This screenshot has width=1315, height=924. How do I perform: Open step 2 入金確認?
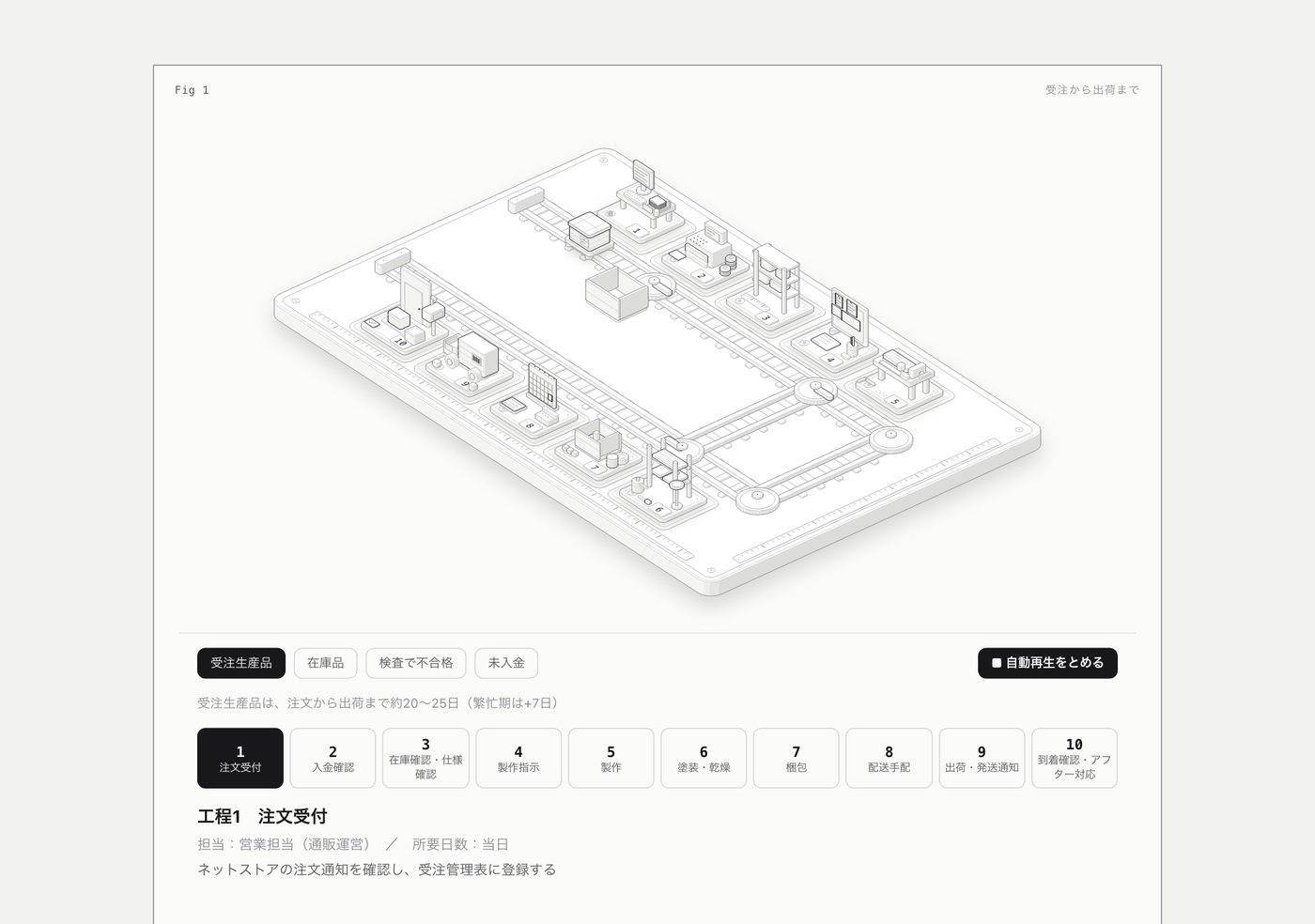coord(333,758)
